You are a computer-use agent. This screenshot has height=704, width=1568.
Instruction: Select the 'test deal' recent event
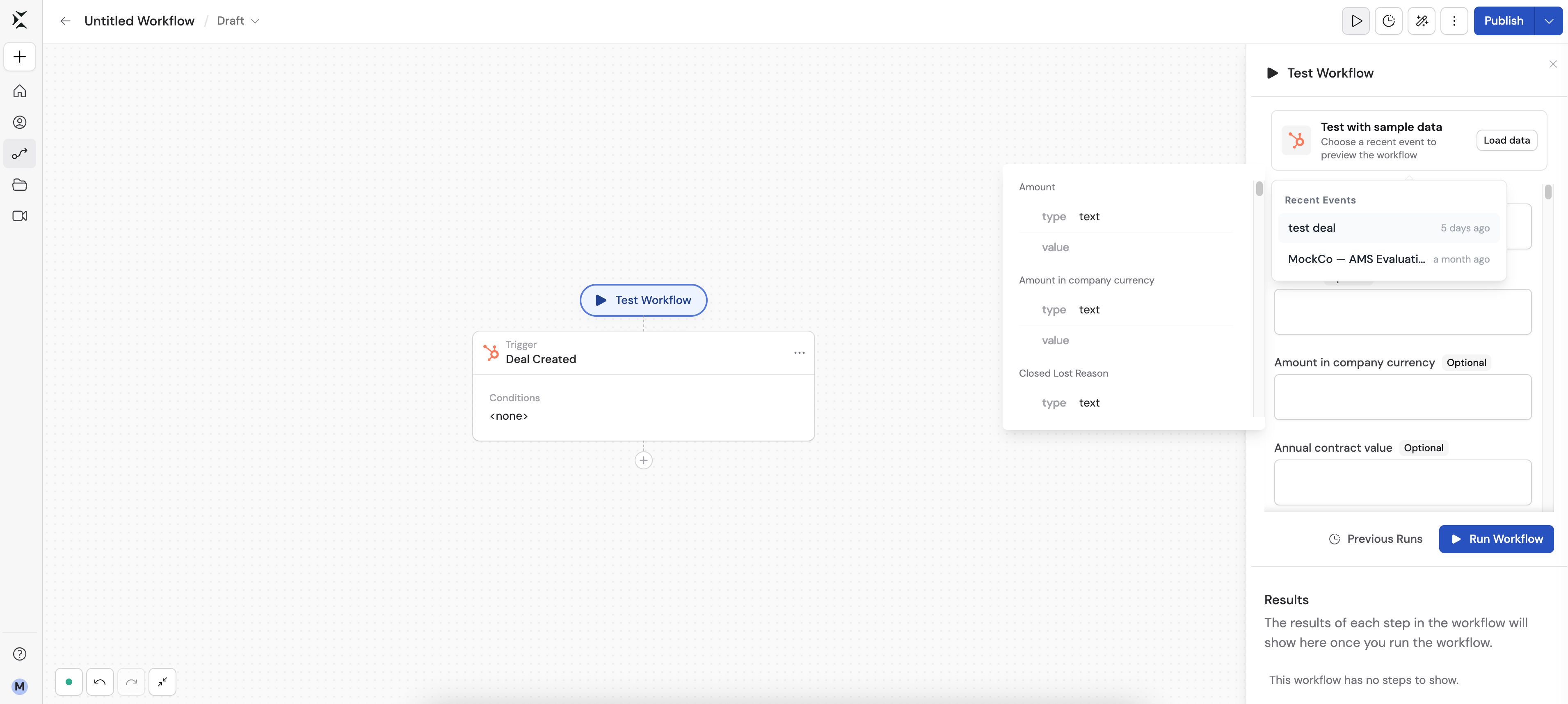click(1388, 228)
